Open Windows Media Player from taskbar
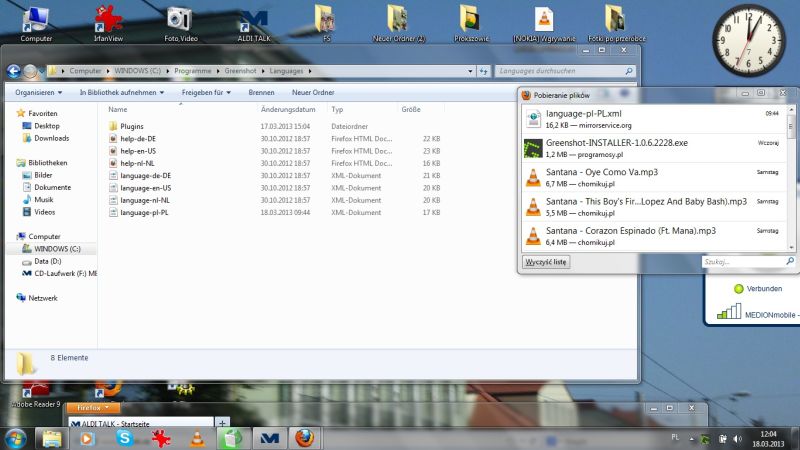 [87, 438]
